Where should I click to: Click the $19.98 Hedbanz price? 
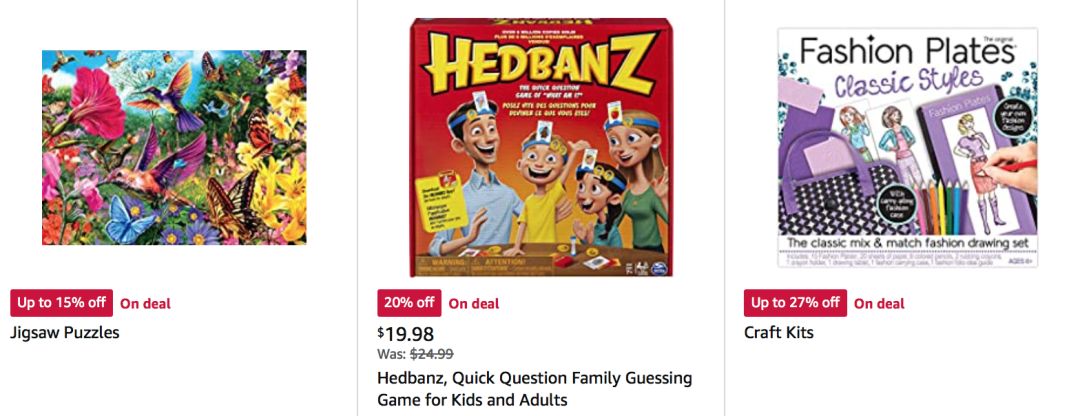(406, 335)
